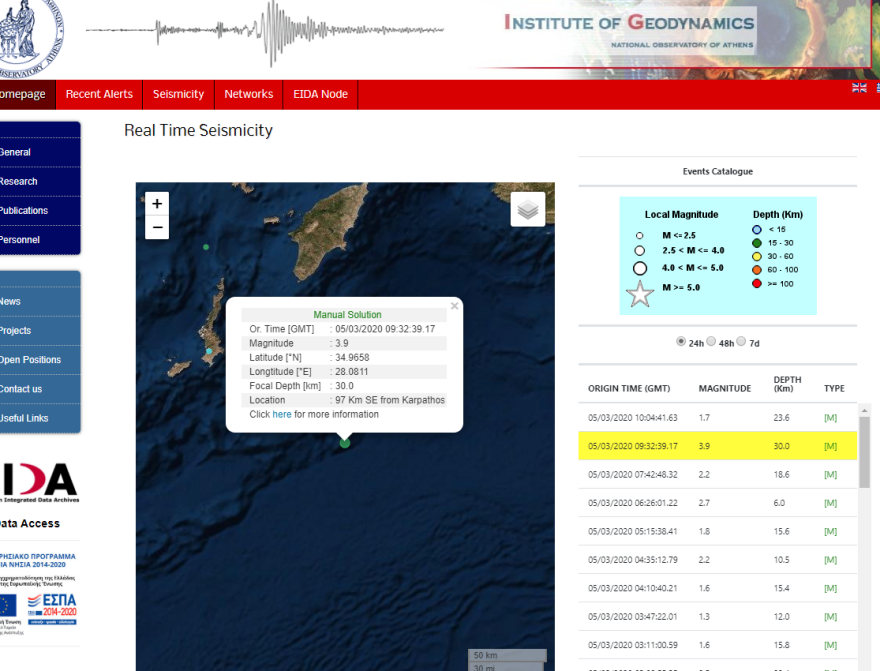Click the 'here' link for more information
This screenshot has width=880, height=671.
point(282,414)
